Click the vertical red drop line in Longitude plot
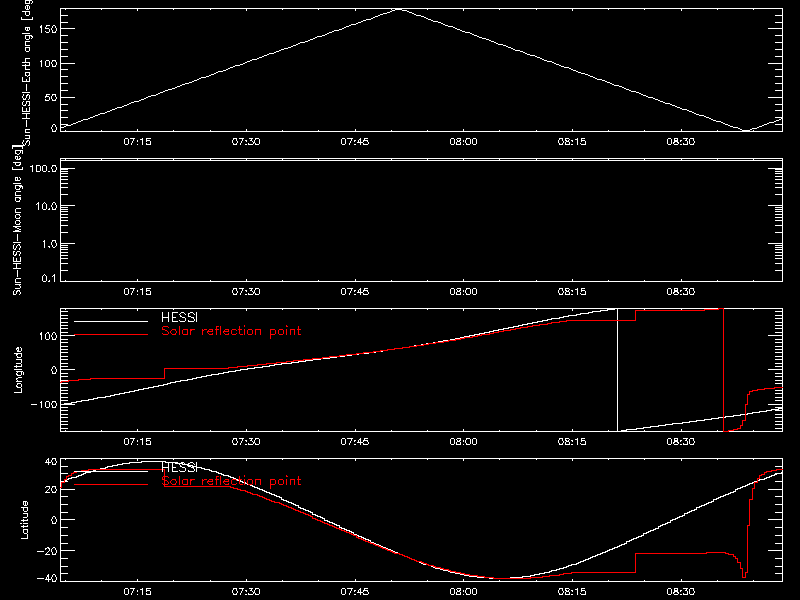 (x=723, y=370)
